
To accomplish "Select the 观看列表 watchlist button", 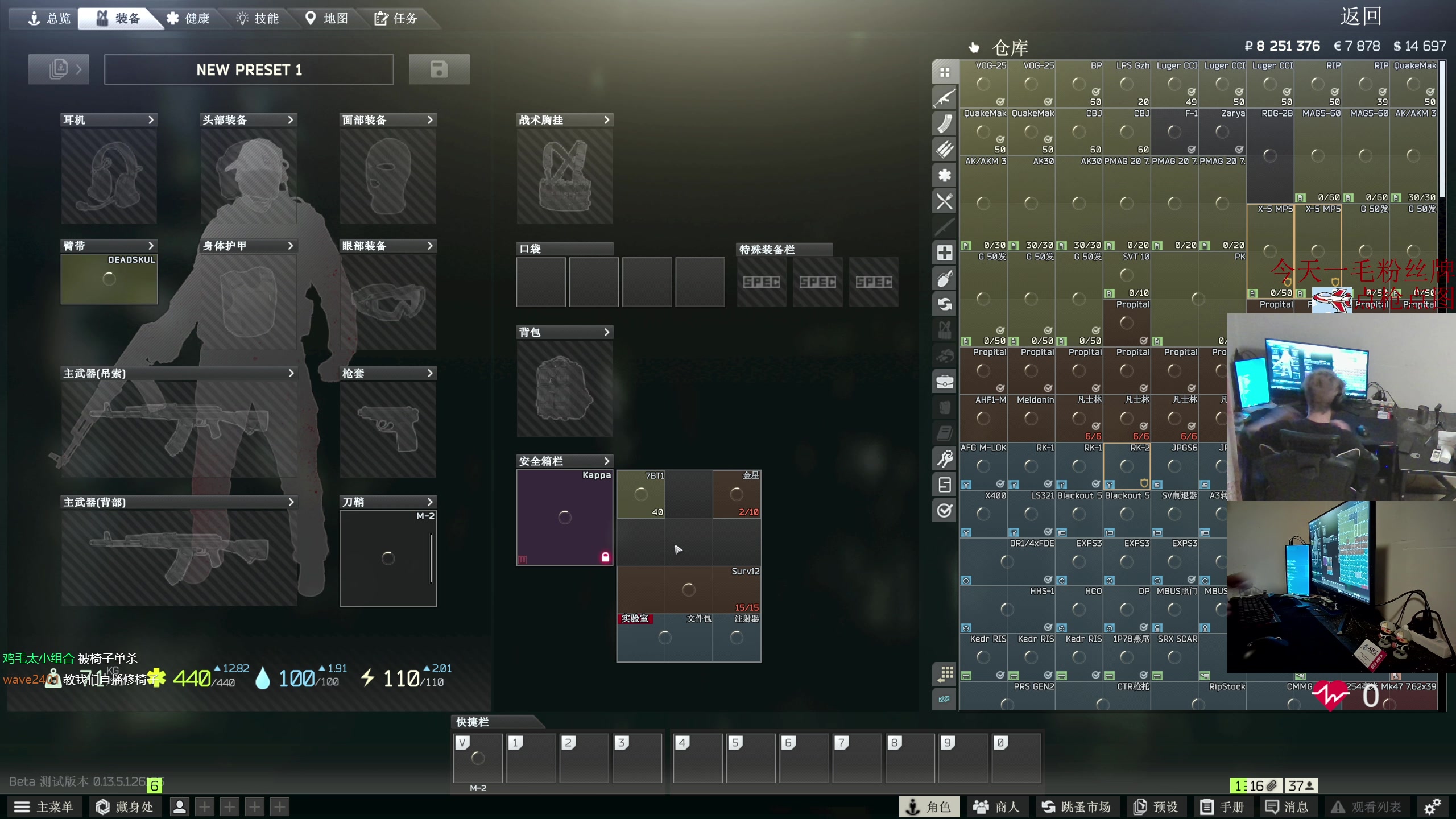I will pyautogui.click(x=1367, y=806).
